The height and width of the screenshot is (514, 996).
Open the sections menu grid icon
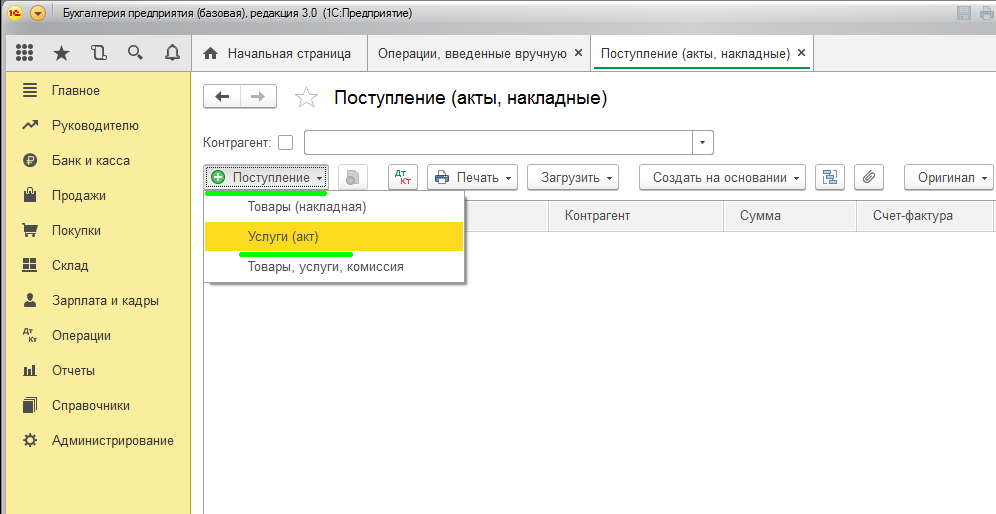click(24, 53)
